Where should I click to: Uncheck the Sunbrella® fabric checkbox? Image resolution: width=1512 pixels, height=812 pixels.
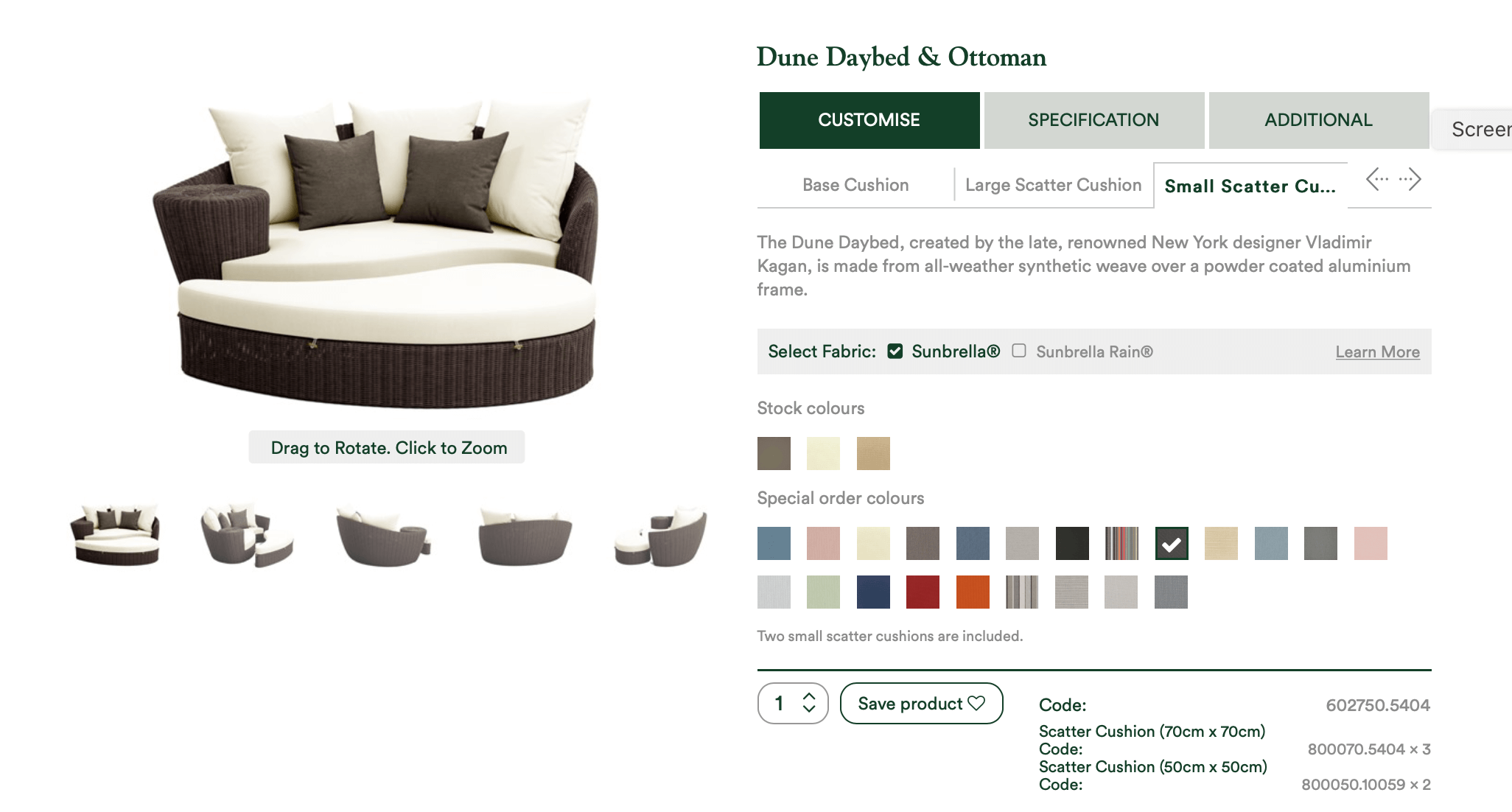coord(895,351)
